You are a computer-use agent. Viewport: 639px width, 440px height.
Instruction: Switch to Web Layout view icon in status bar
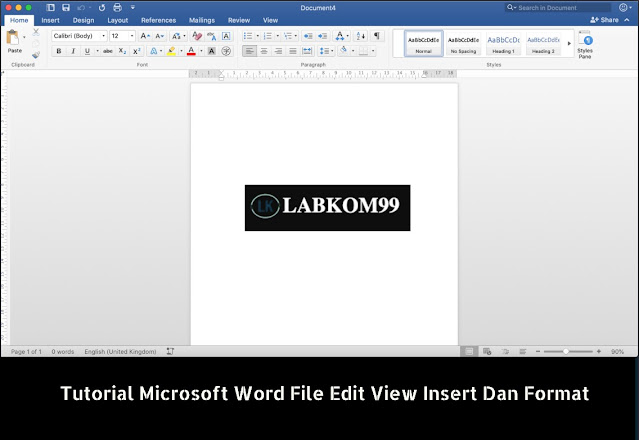pyautogui.click(x=487, y=351)
